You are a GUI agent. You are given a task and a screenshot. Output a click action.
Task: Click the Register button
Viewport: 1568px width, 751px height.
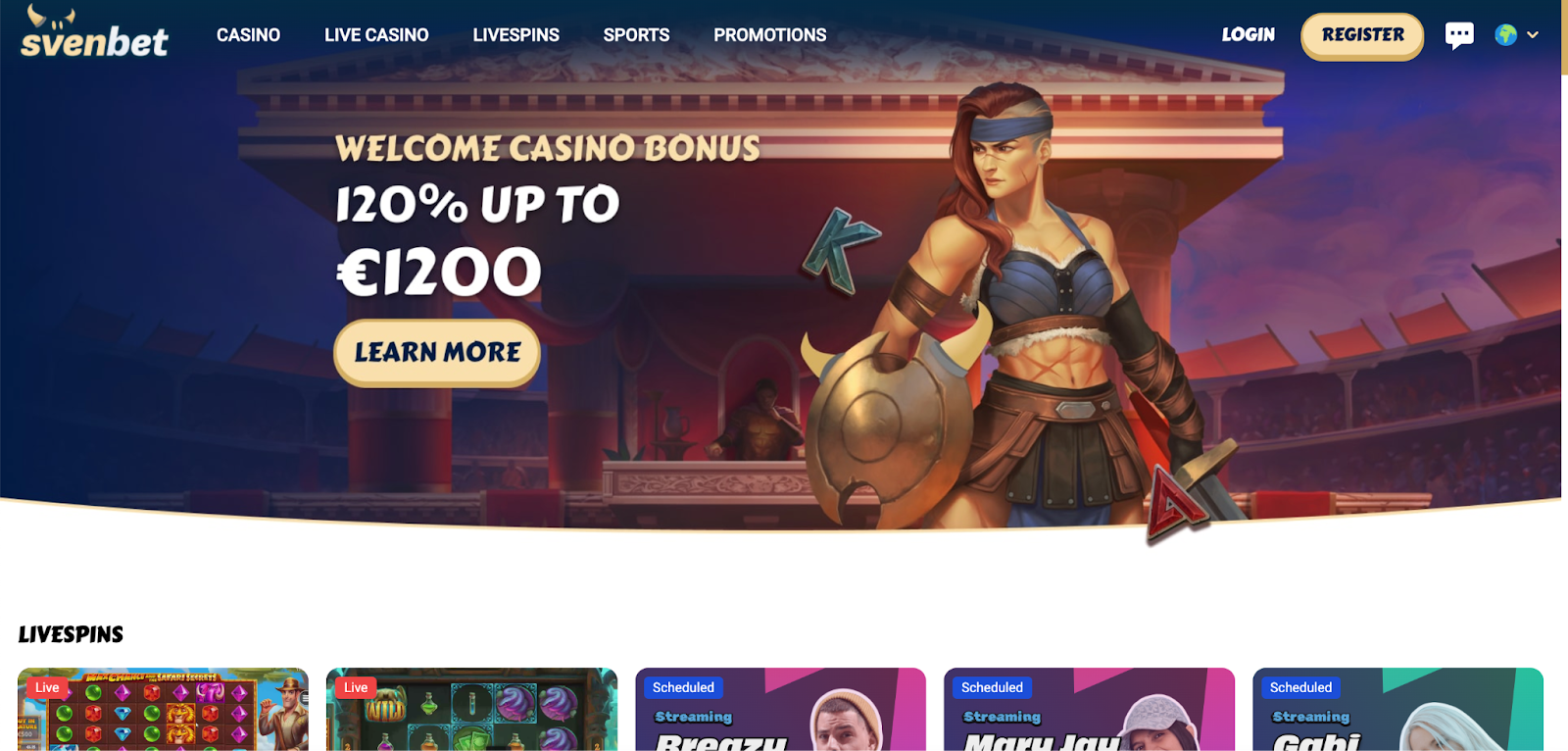point(1362,36)
